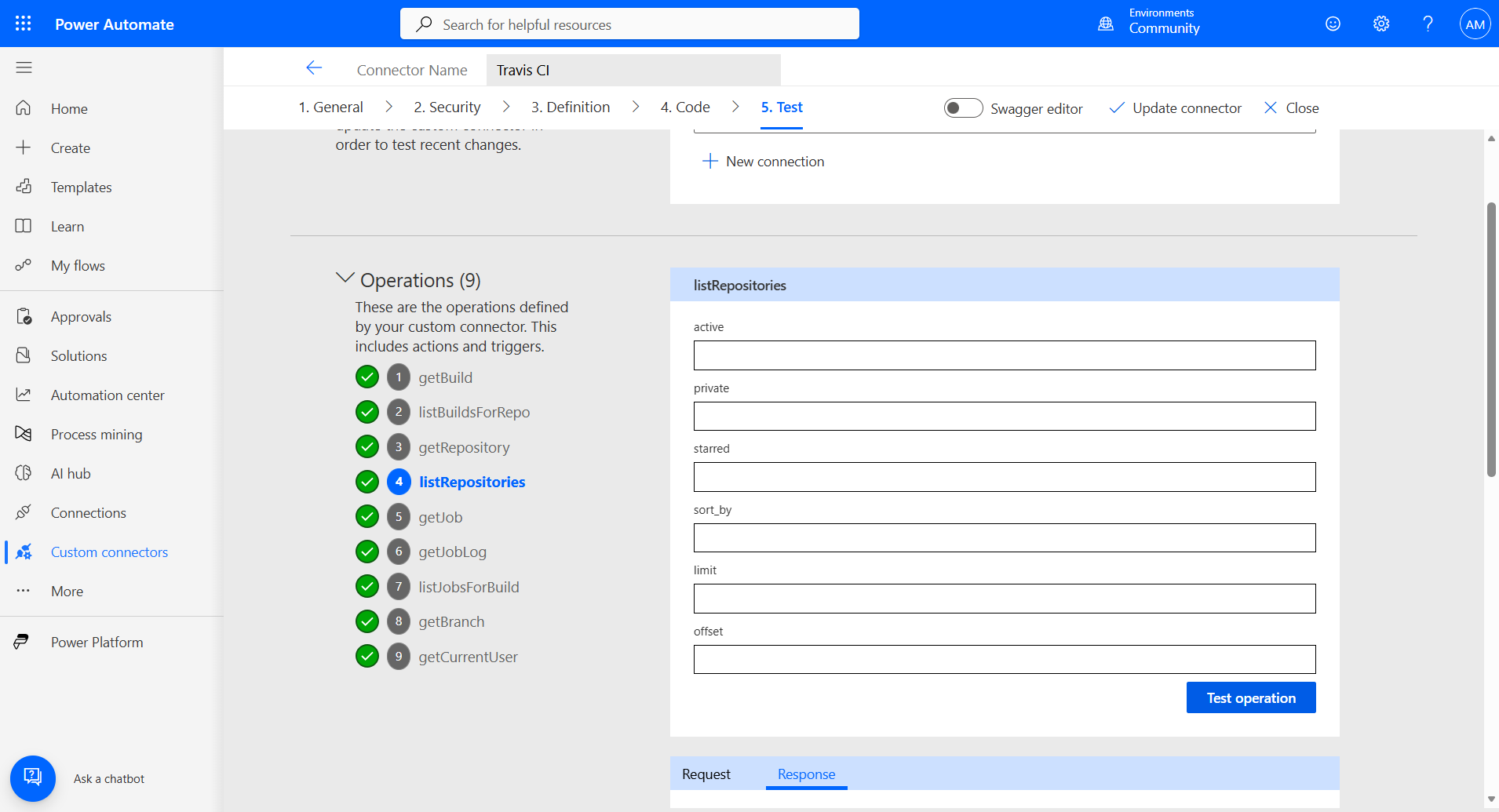1499x812 pixels.
Task: Select the listJobsForBuild operation
Action: pyautogui.click(x=469, y=587)
